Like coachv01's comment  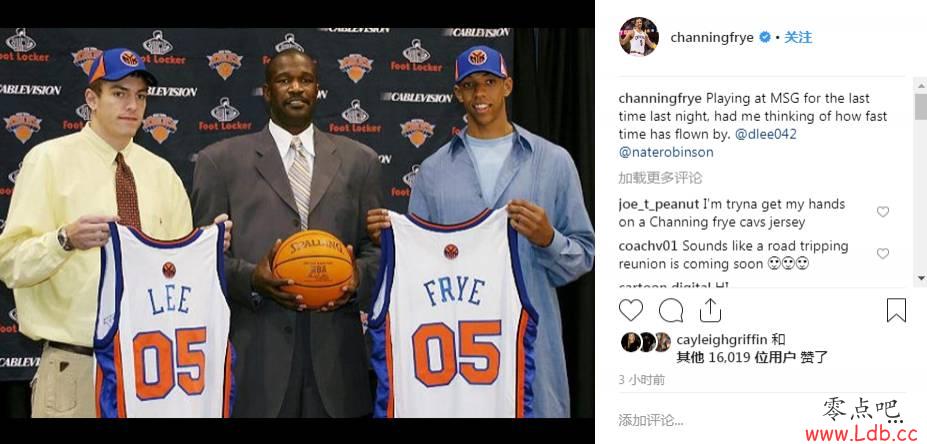click(x=883, y=254)
